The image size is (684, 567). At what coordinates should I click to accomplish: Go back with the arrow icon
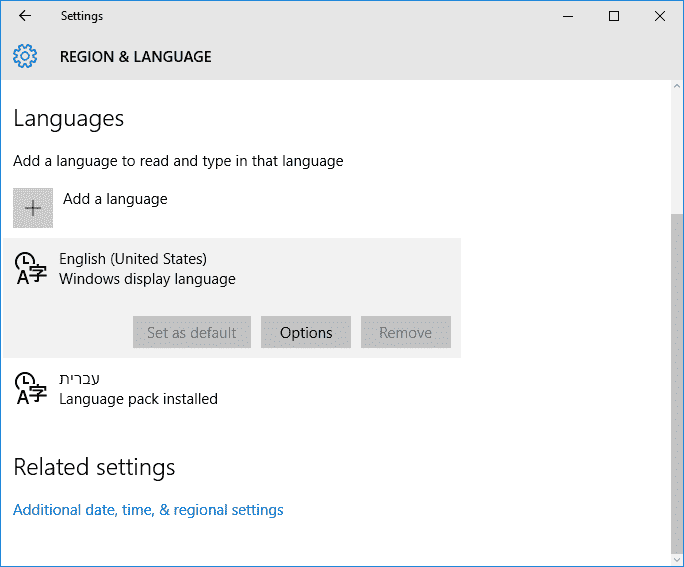[x=25, y=16]
